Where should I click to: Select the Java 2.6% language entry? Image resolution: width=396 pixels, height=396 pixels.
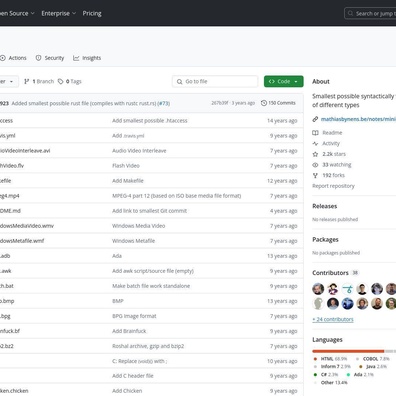coord(373,366)
